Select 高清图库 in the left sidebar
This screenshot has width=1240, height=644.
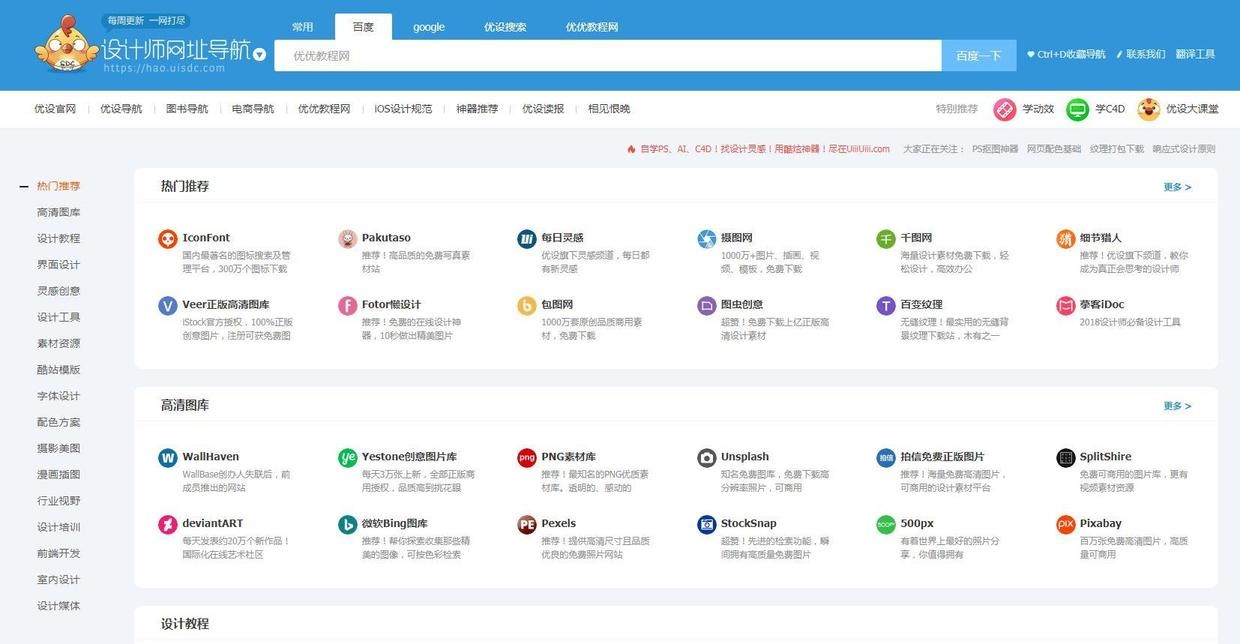(59, 213)
